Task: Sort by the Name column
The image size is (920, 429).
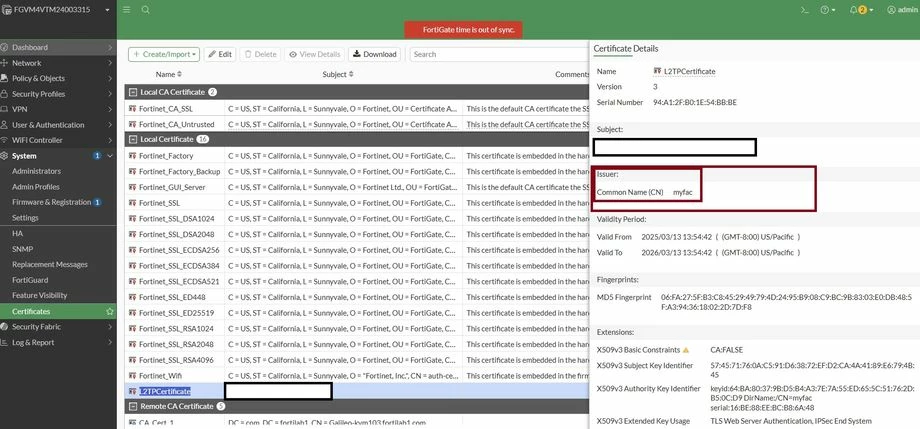Action: [x=169, y=75]
